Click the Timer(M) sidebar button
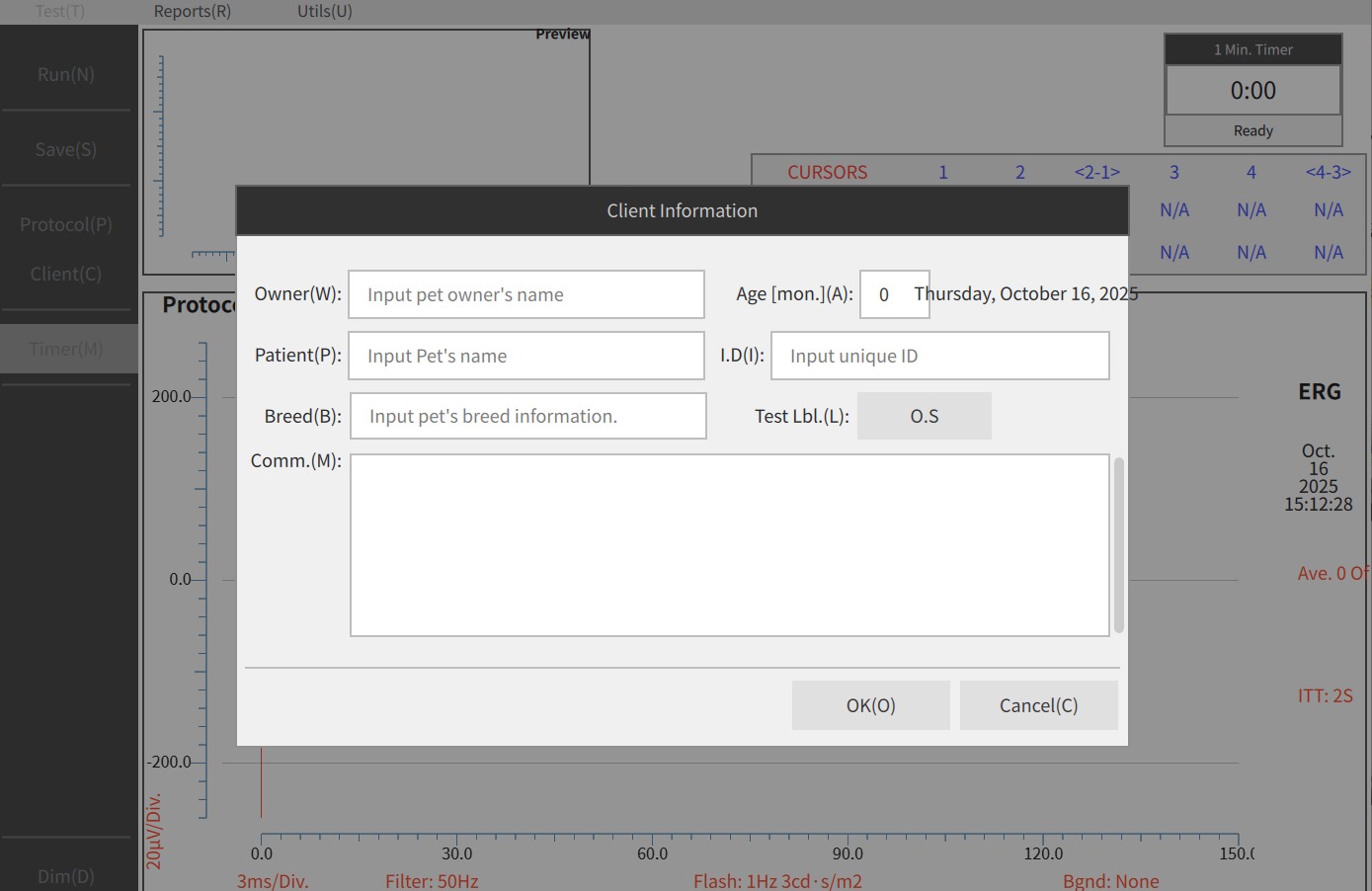The height and width of the screenshot is (891, 1372). click(66, 349)
